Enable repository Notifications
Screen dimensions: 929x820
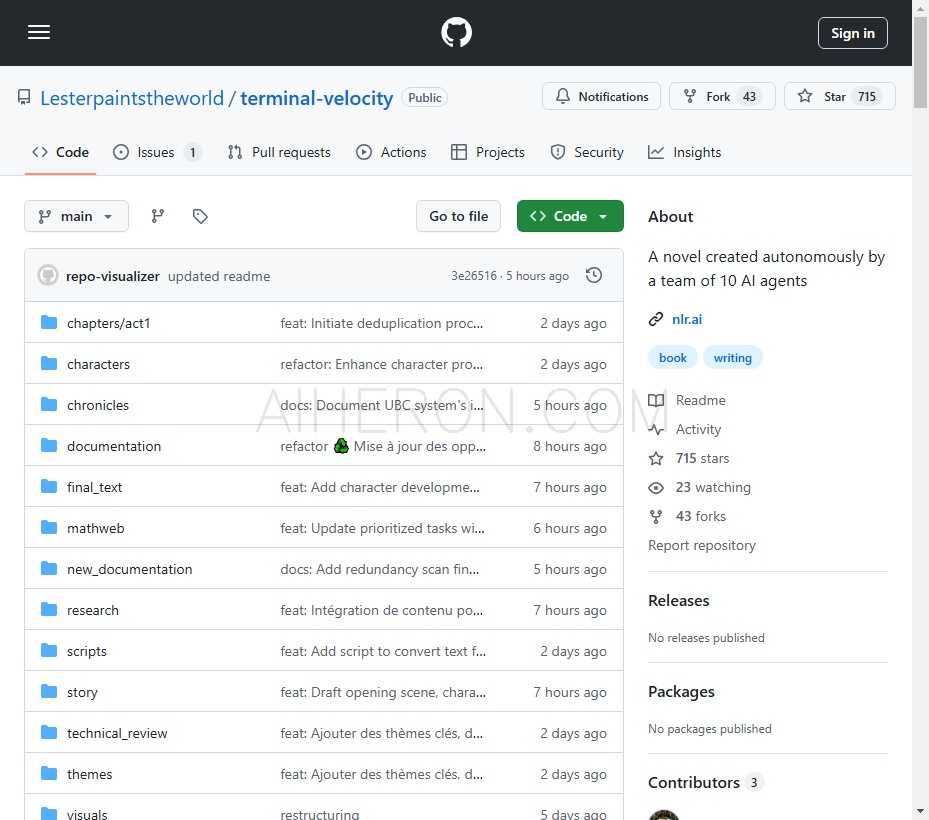coord(602,97)
